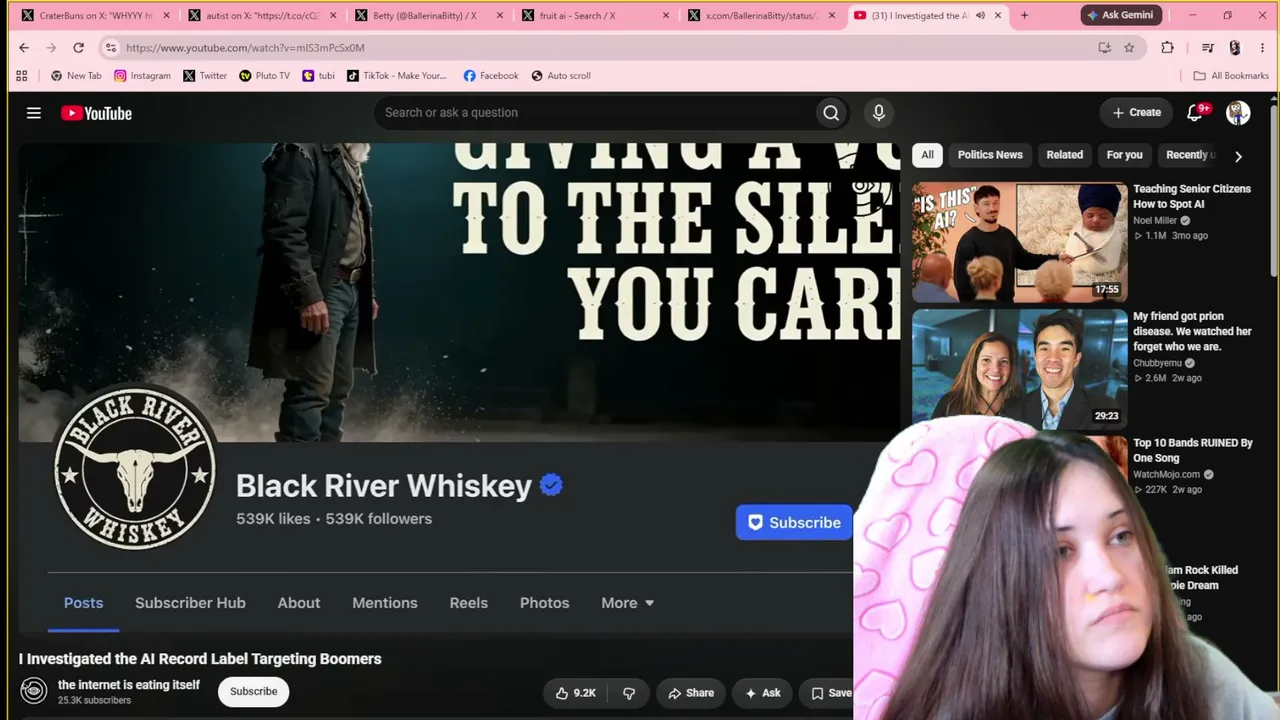The height and width of the screenshot is (720, 1280).
Task: Open the the internet is eating itself channel link
Action: coord(129,685)
